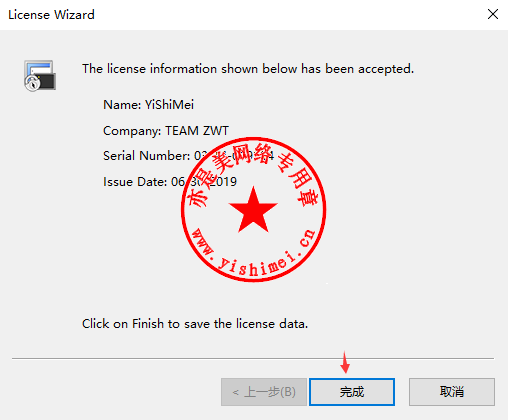This screenshot has width=508, height=420.
Task: Click the horizontal separator line above buttons
Action: tap(253, 359)
